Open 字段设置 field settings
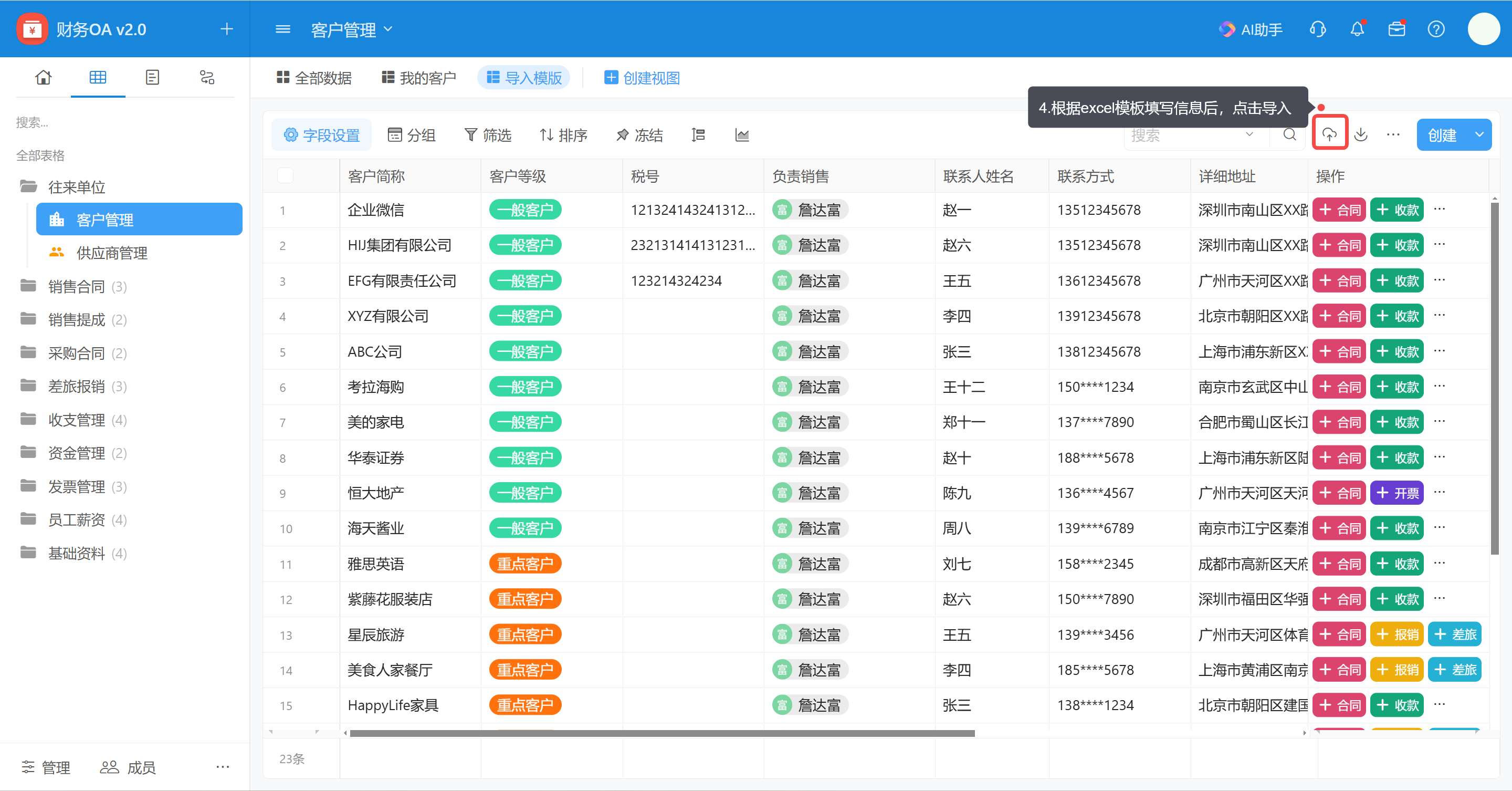Screen dimensions: 1512x791 [x=322, y=135]
